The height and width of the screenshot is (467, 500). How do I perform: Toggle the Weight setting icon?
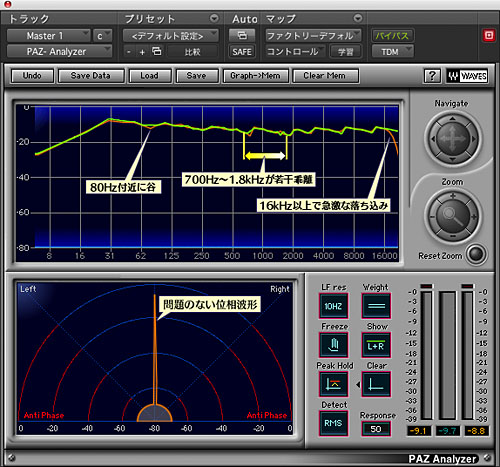point(376,306)
